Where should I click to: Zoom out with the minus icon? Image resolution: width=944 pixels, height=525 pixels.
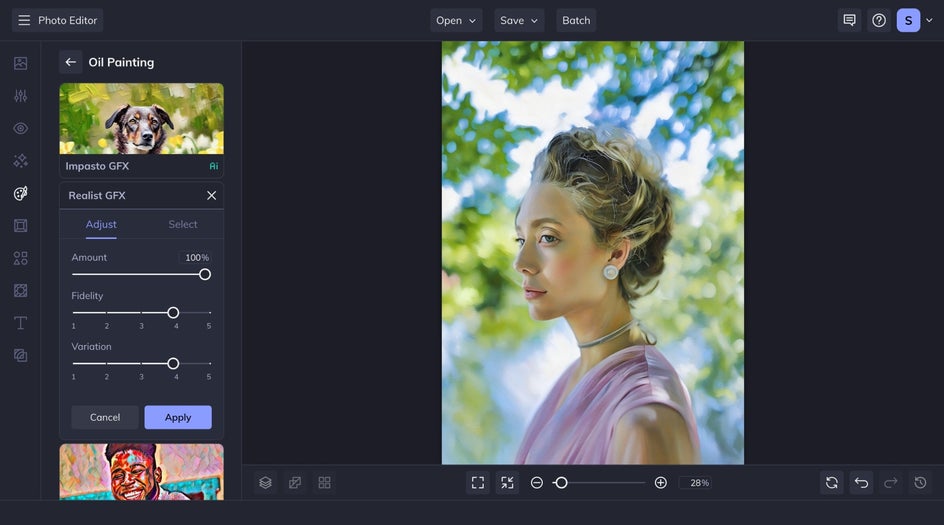pyautogui.click(x=537, y=483)
